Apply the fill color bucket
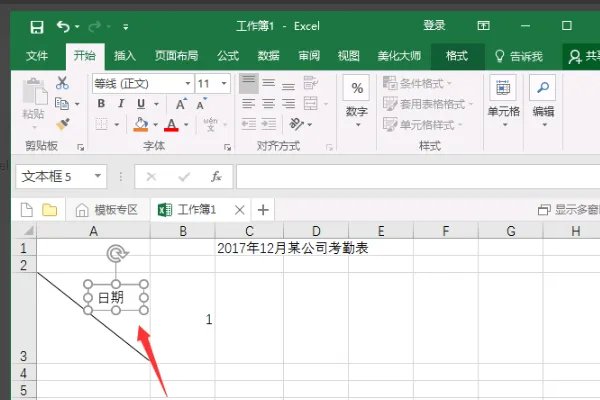Image resolution: width=600 pixels, height=400 pixels. [141, 124]
